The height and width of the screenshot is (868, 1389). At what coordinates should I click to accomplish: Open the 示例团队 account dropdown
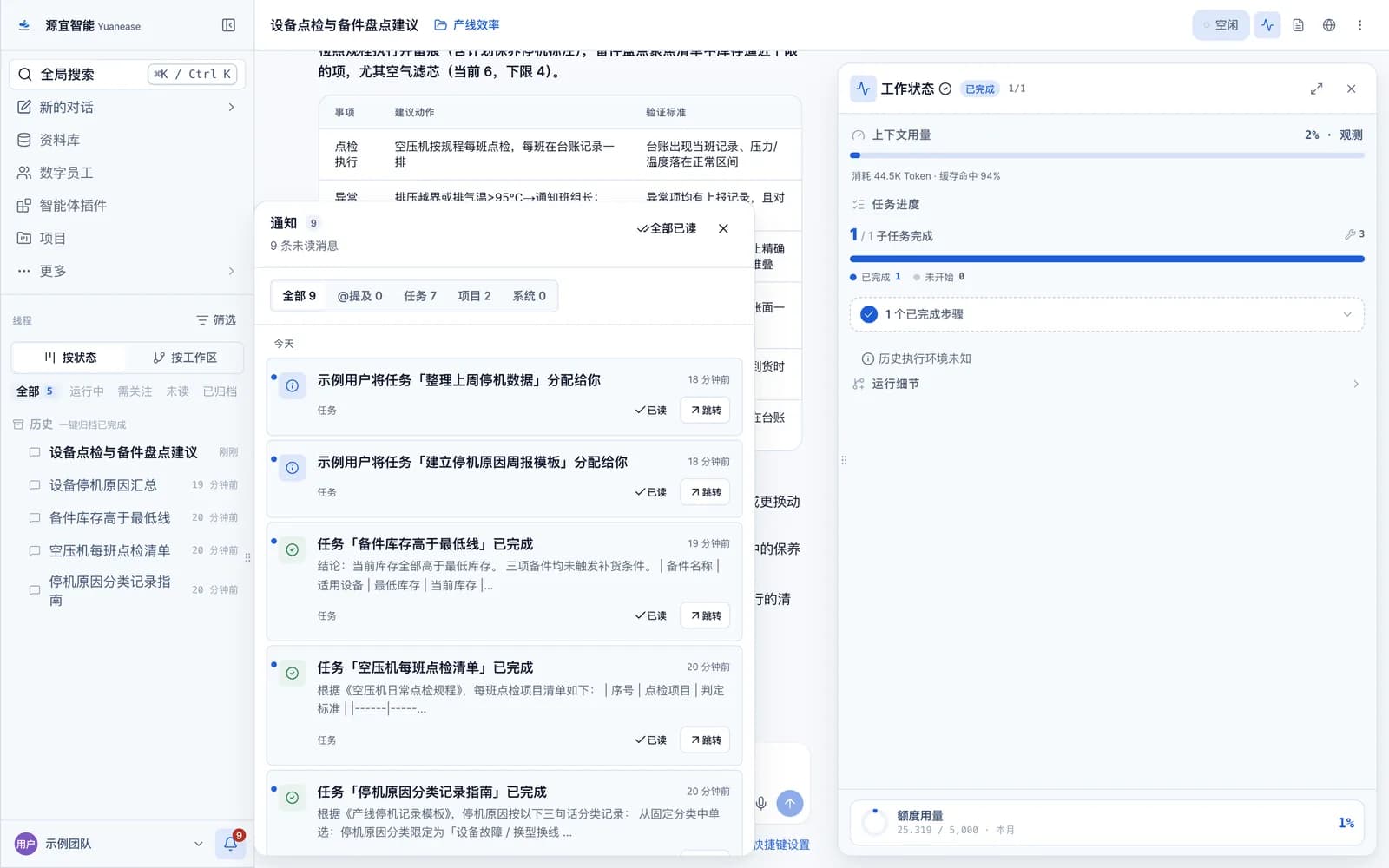coord(109,844)
